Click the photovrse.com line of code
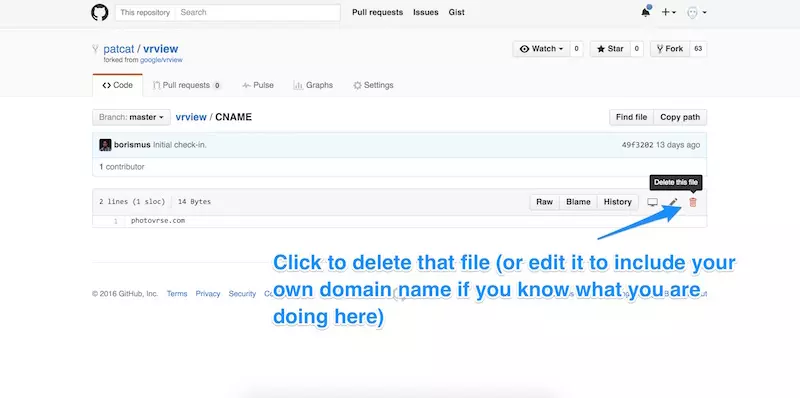 (158, 221)
